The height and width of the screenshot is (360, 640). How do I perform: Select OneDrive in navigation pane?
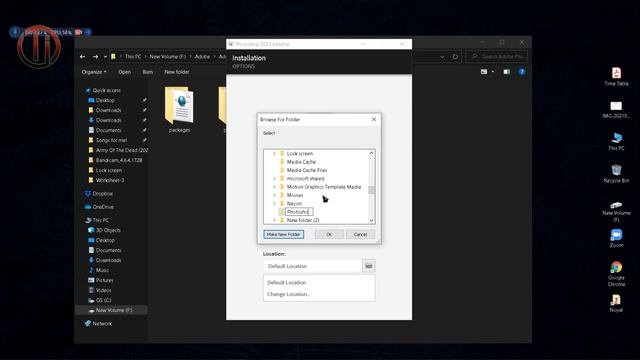coord(99,207)
